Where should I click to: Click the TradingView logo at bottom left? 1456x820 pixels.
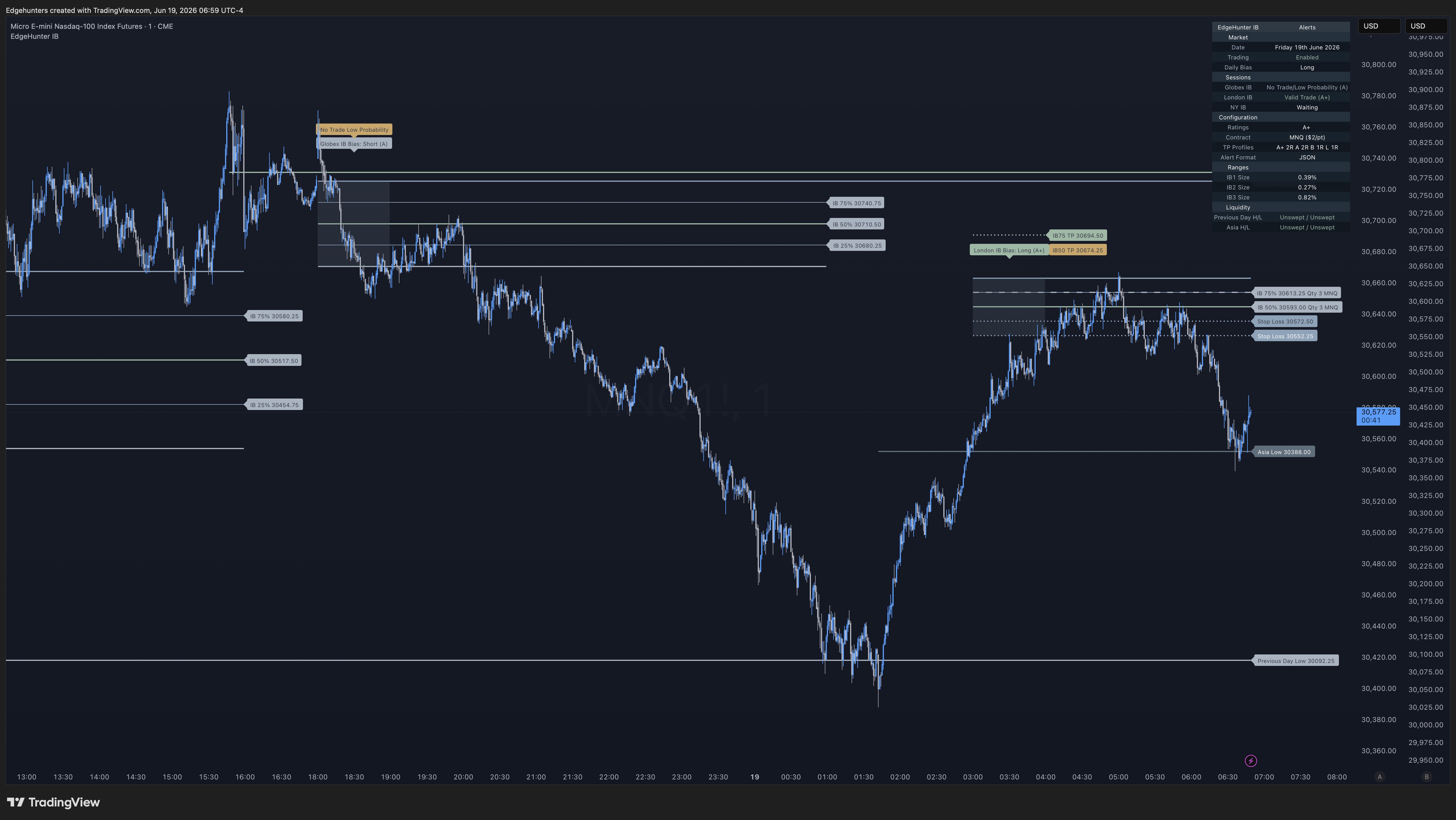[x=53, y=802]
